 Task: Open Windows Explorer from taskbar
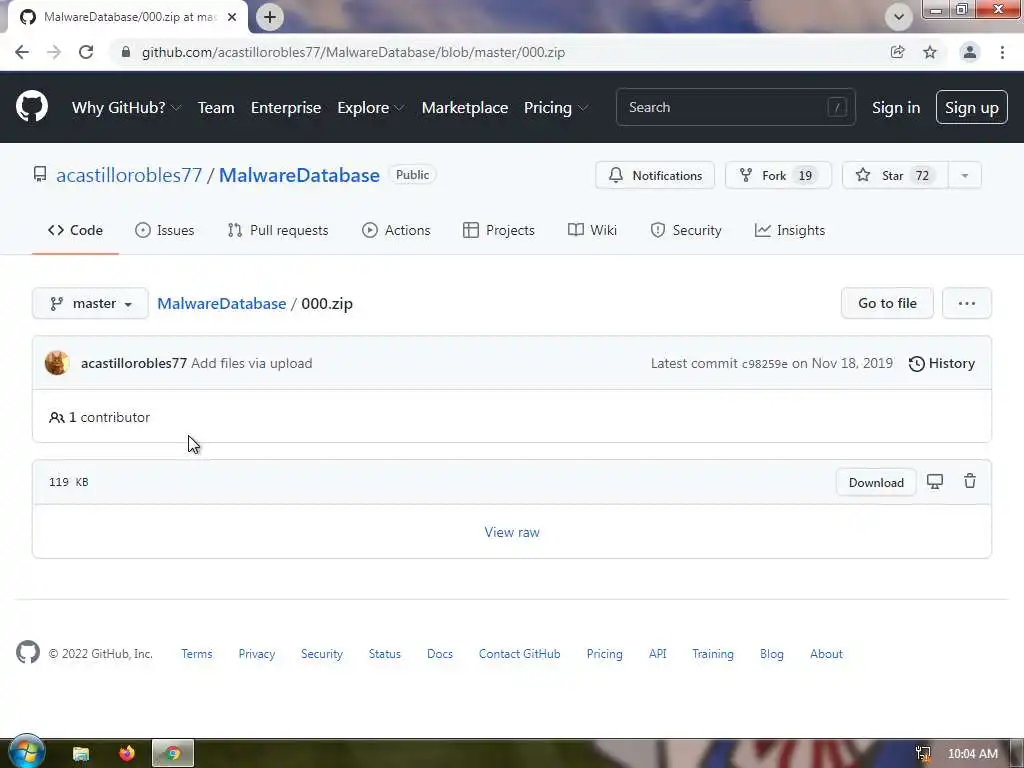(x=81, y=754)
